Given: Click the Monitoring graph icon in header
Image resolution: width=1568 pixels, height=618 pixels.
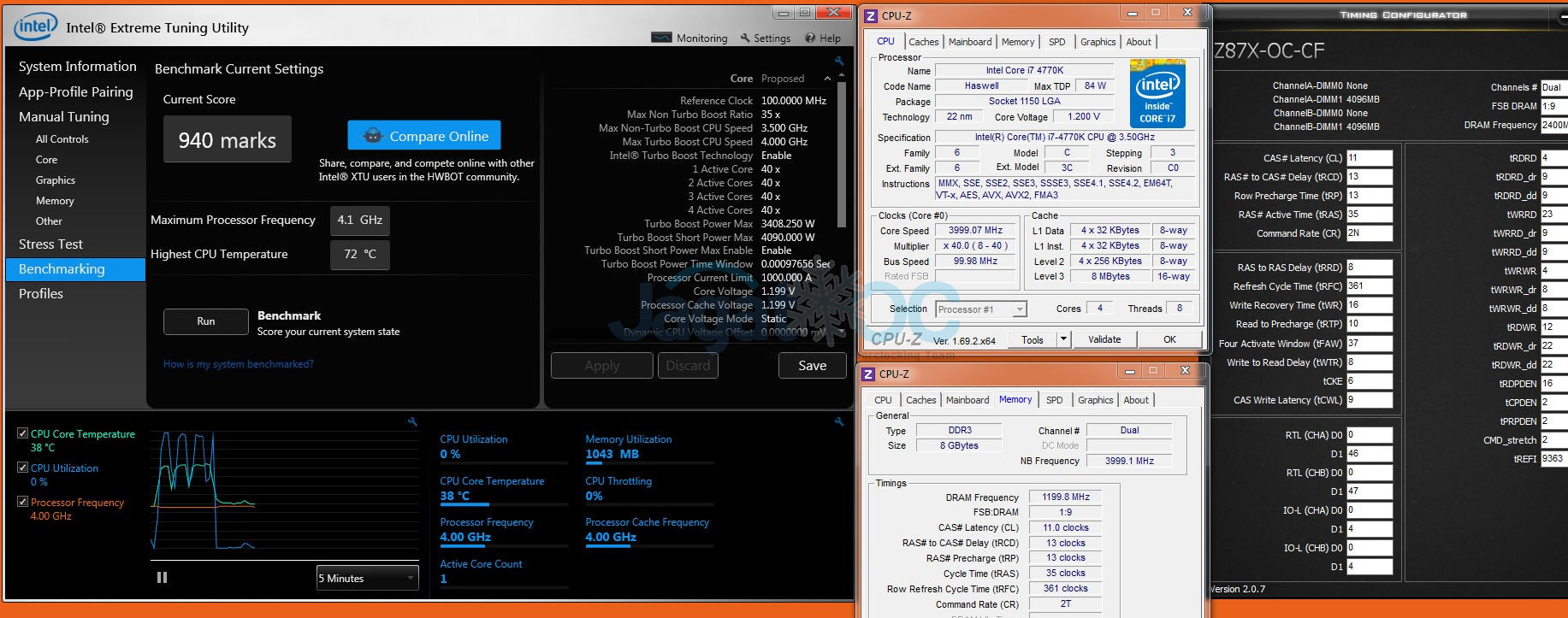Looking at the screenshot, I should 661,38.
